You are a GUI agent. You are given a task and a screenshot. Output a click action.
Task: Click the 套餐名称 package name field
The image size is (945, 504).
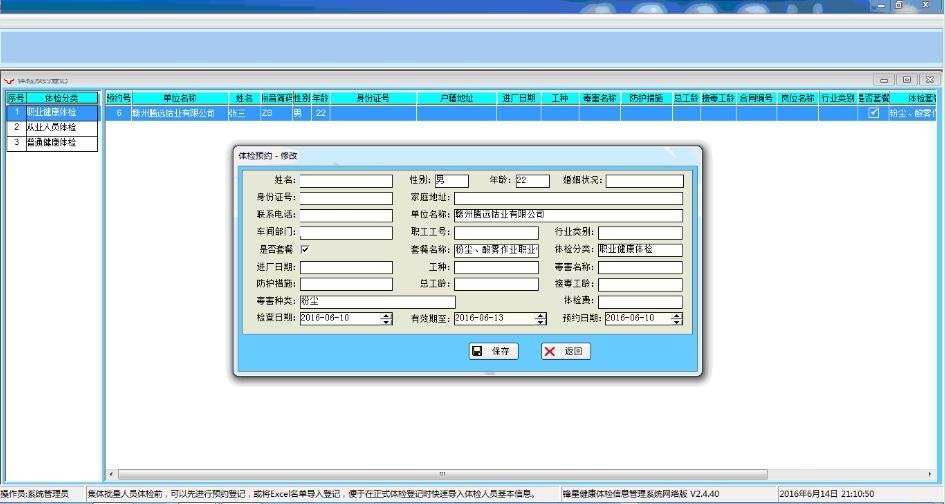[x=496, y=250]
